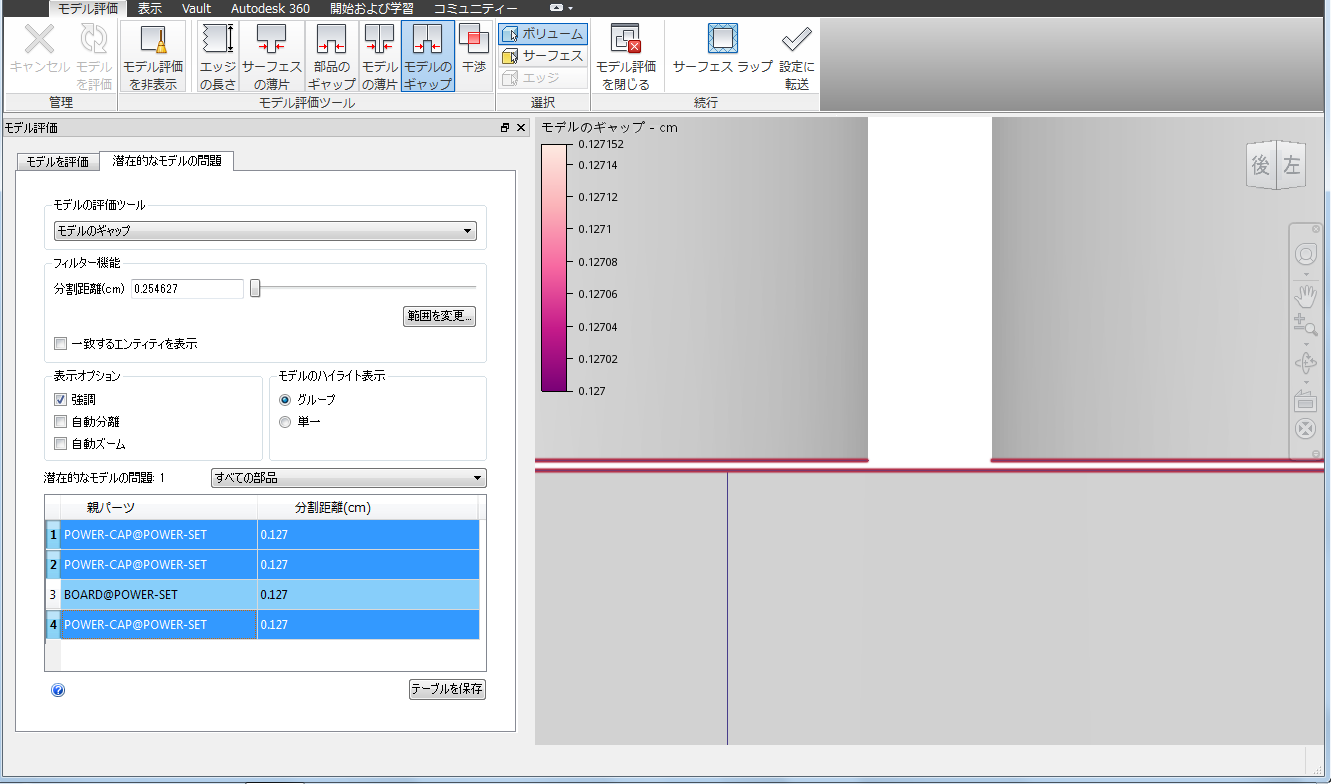Open the 表示 ribbon tab
Image resolution: width=1331 pixels, height=784 pixels.
[x=150, y=8]
